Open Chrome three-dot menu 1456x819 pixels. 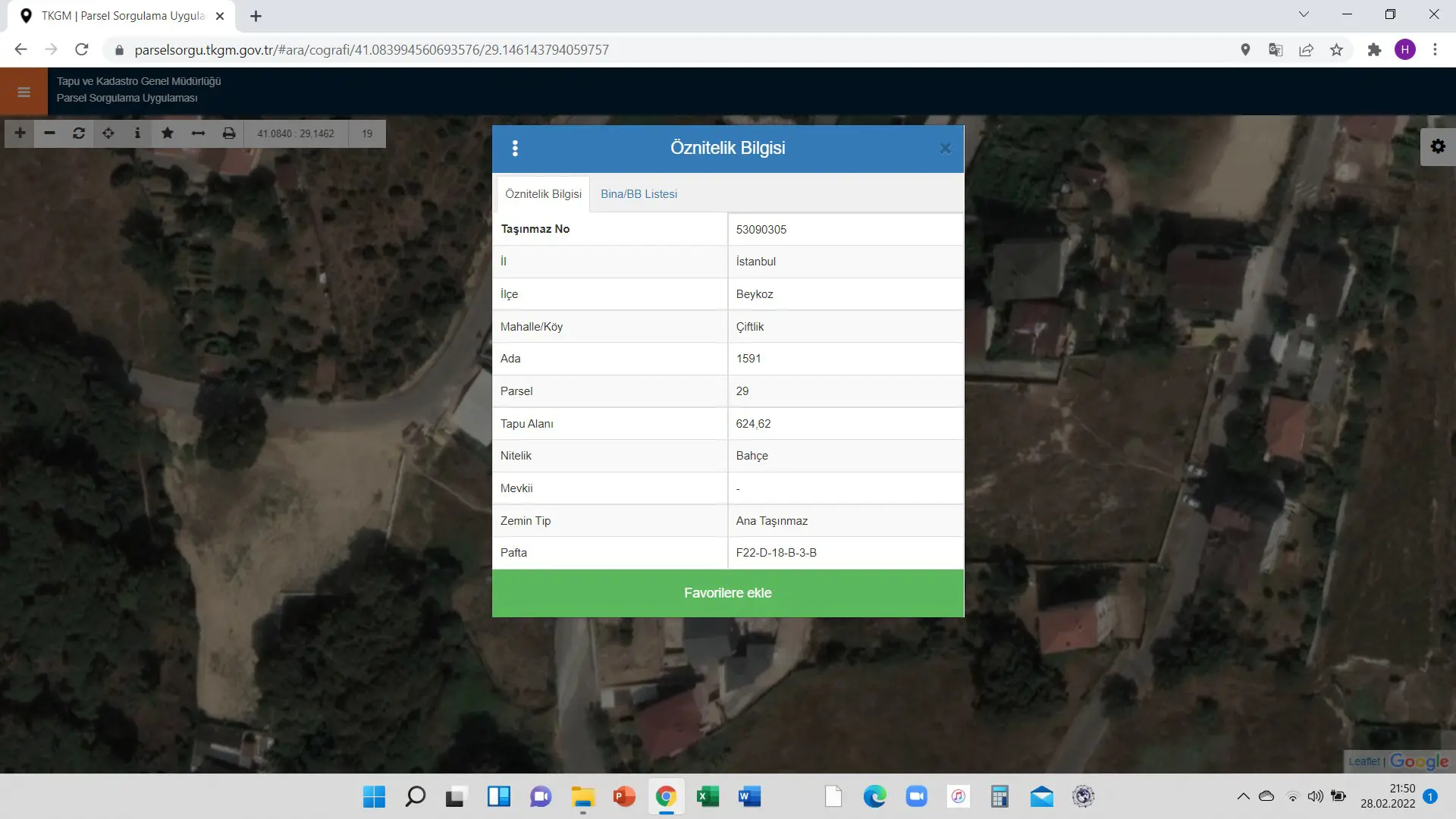pos(1435,50)
